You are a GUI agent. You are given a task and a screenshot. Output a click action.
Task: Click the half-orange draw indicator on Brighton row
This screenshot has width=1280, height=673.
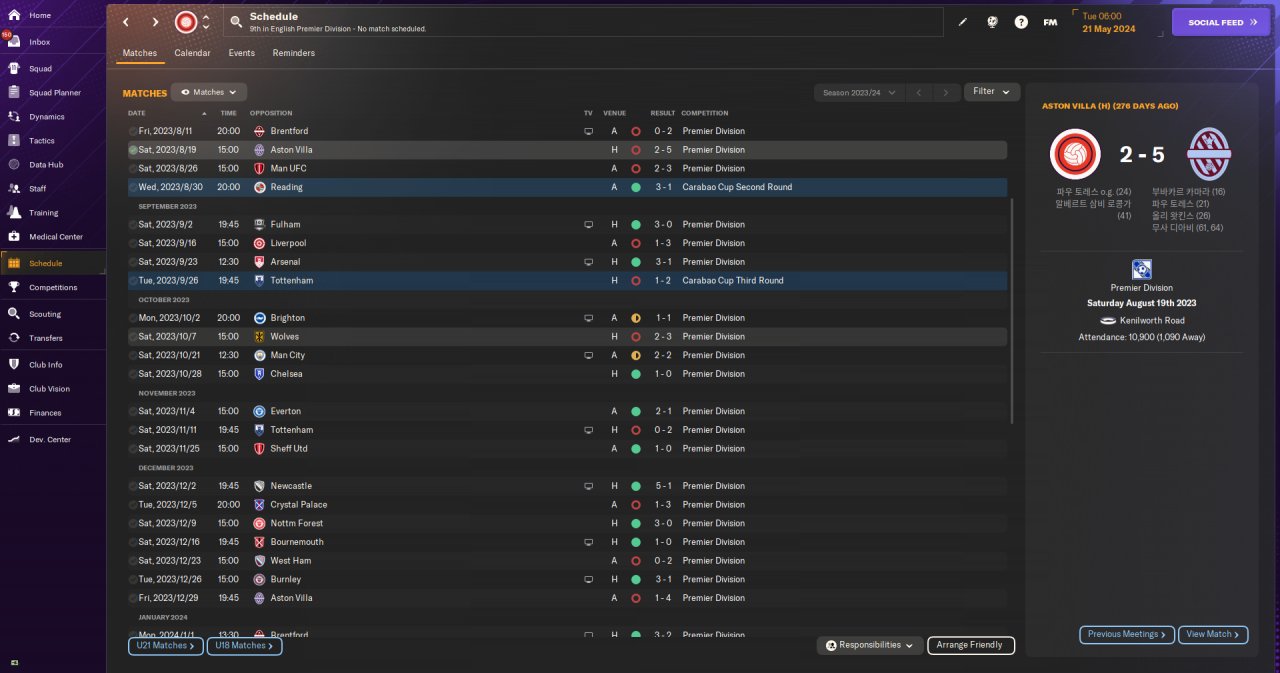pos(636,318)
